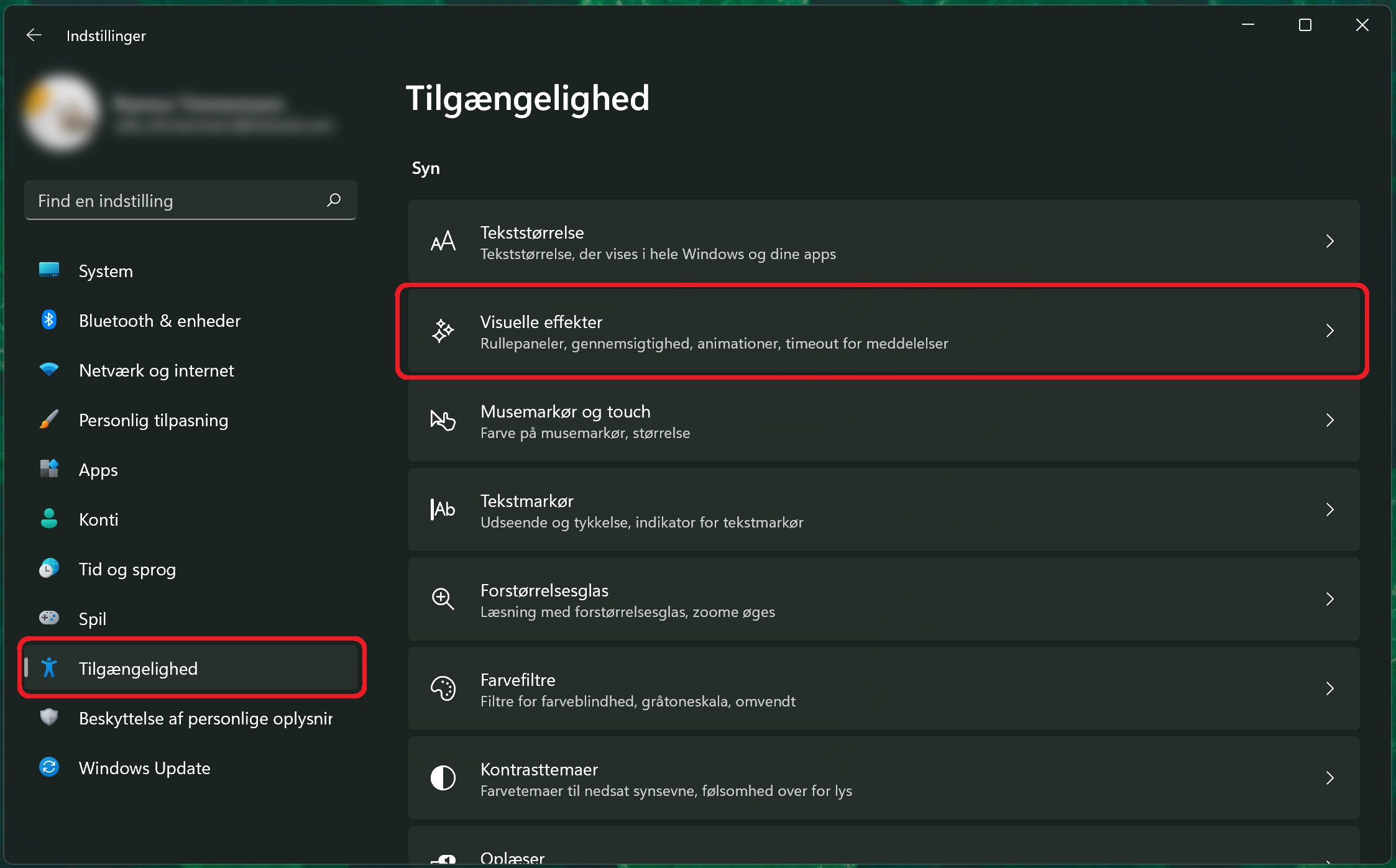Click the paintbrush personalization icon
This screenshot has width=1396, height=868.
coord(49,419)
